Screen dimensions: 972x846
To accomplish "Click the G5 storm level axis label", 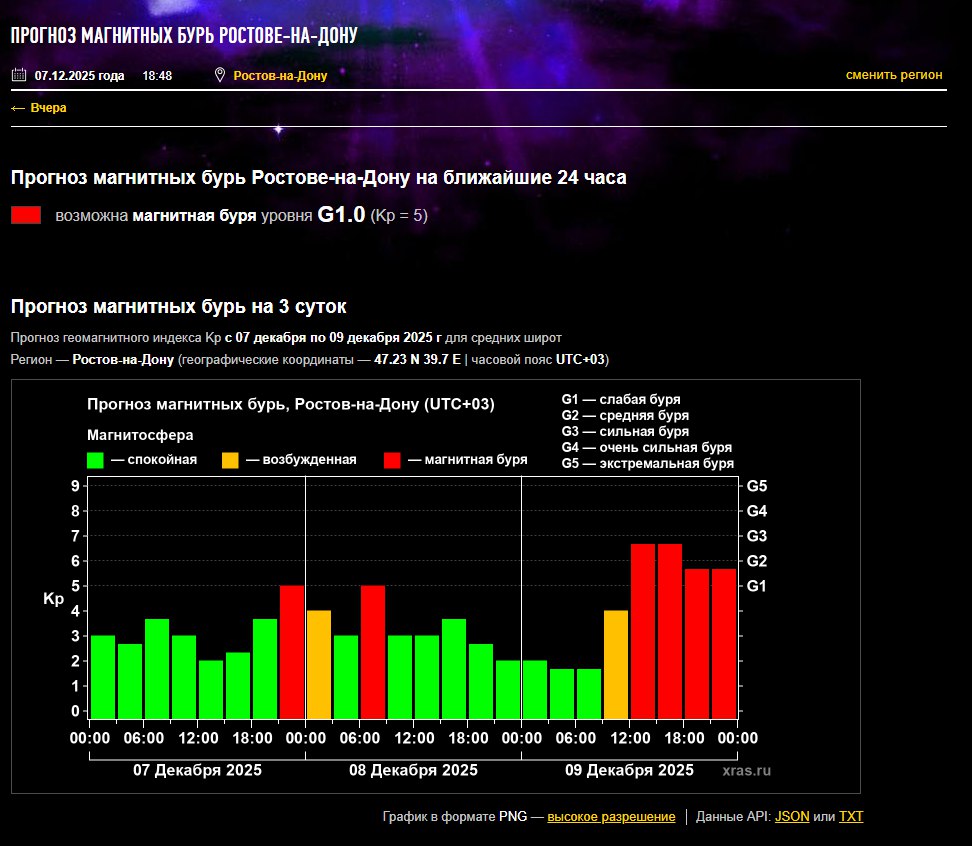I will pos(757,487).
